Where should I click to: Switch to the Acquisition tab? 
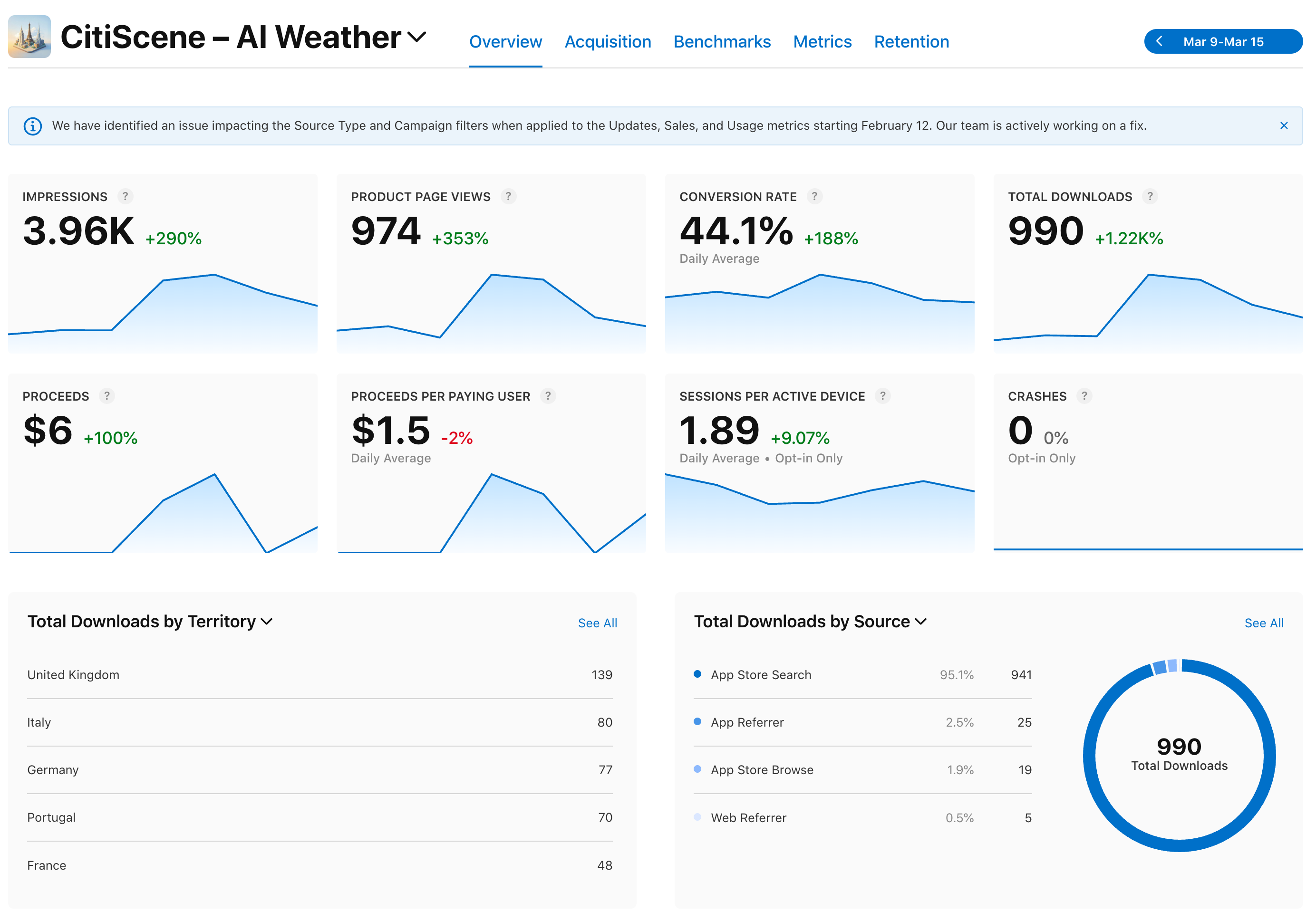point(608,42)
